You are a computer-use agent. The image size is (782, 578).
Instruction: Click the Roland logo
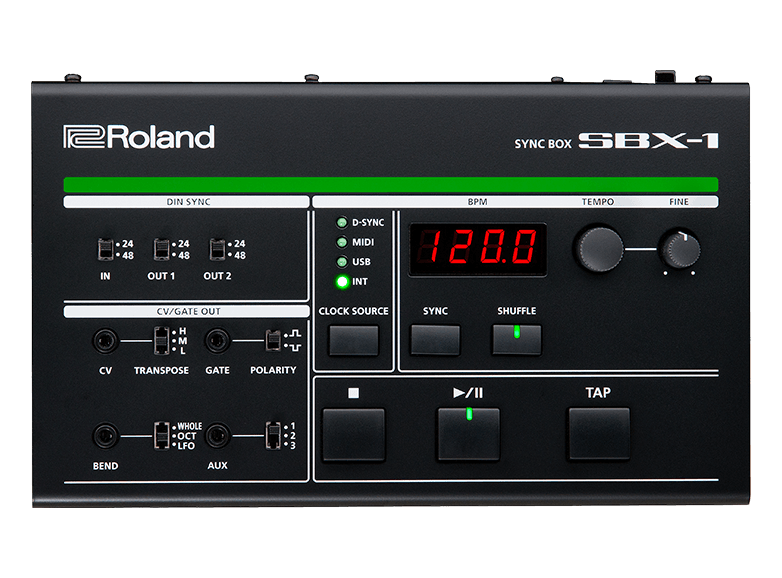point(139,137)
